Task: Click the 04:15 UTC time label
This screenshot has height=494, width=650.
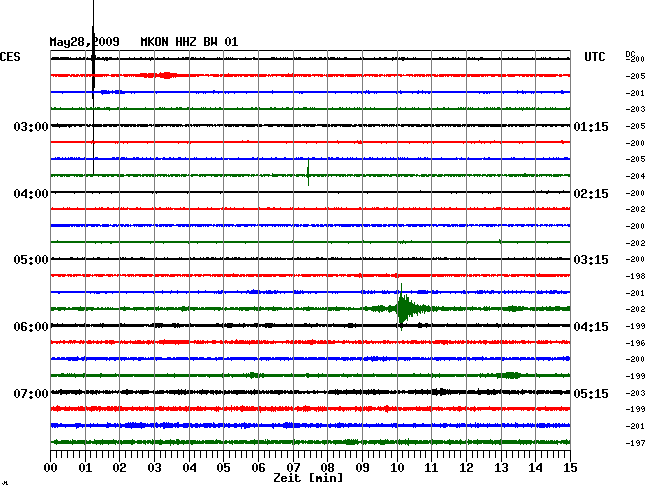Action: click(591, 327)
